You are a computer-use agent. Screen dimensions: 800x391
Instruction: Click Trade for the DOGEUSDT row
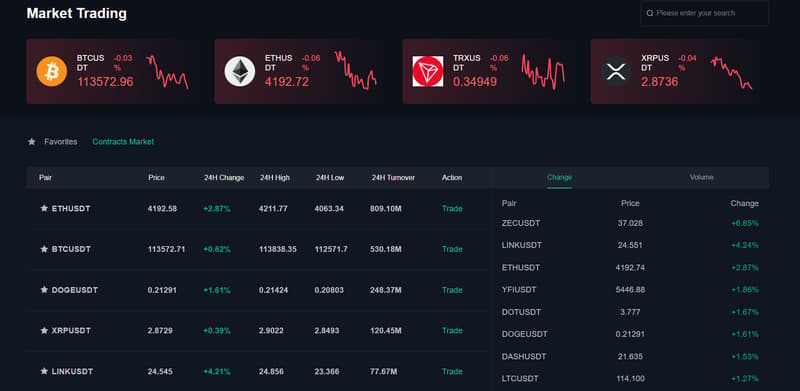click(452, 290)
